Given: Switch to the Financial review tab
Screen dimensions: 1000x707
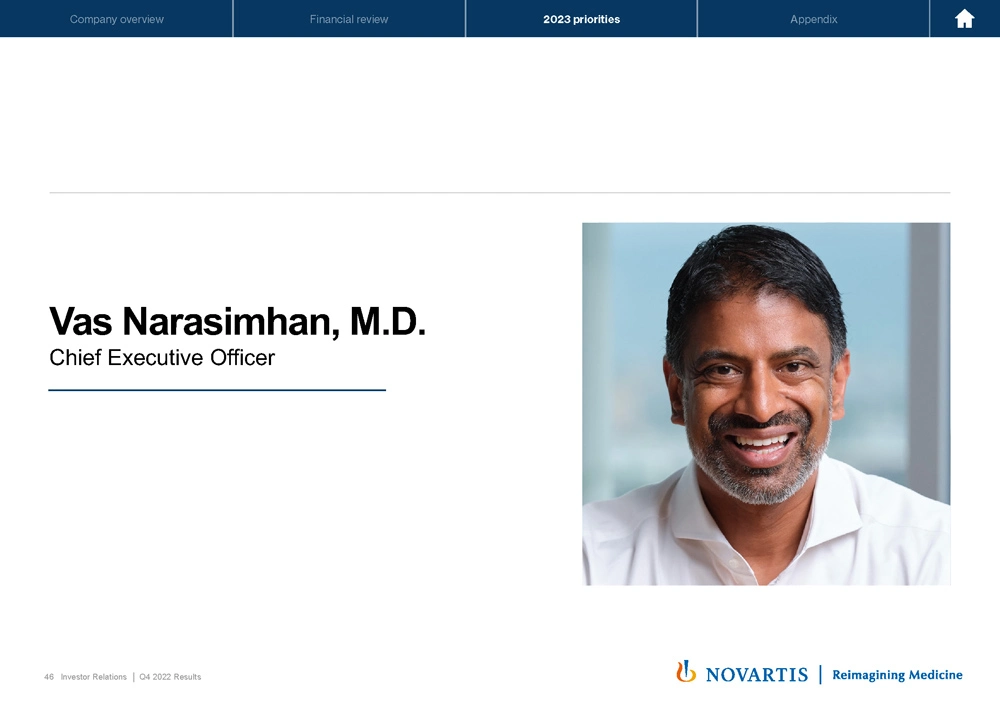Looking at the screenshot, I should coord(349,19).
